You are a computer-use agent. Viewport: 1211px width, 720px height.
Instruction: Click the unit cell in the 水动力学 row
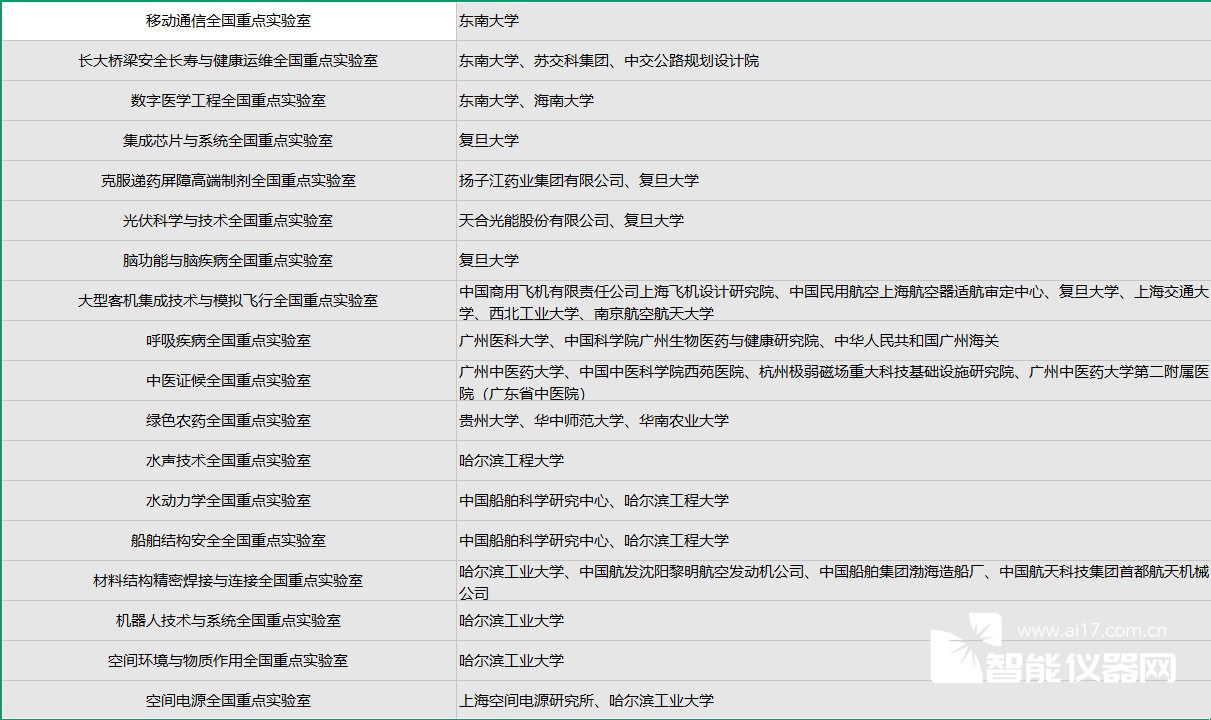click(x=833, y=501)
